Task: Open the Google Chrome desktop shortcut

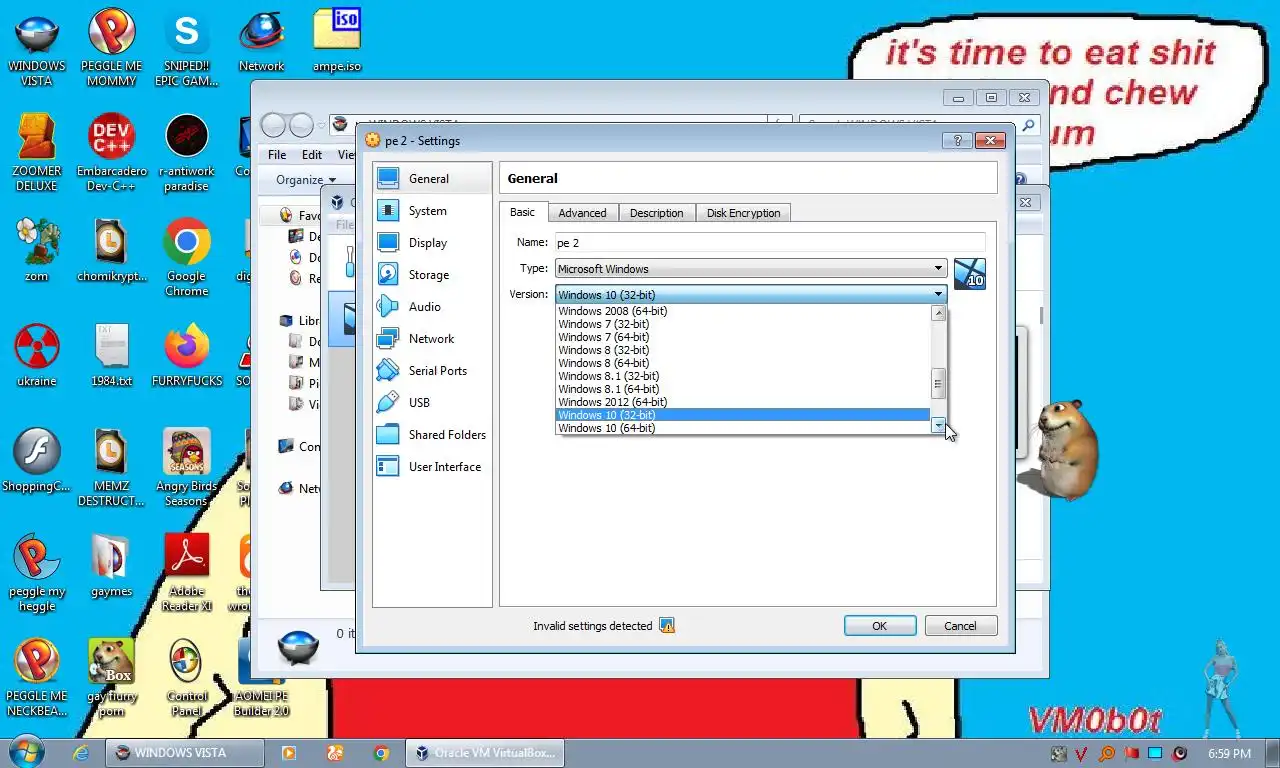Action: 187,257
